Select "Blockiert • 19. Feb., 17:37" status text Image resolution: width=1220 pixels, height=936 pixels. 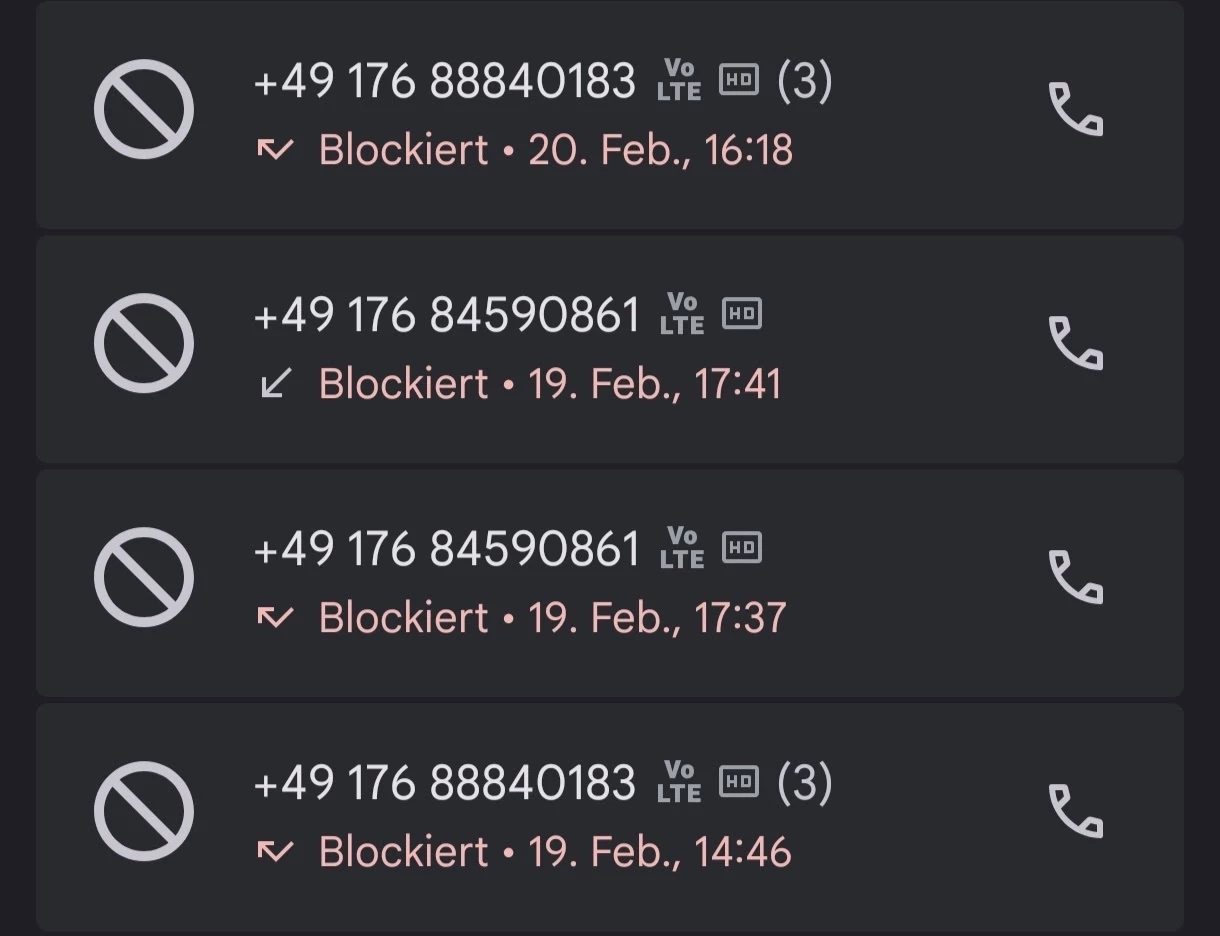coord(552,618)
